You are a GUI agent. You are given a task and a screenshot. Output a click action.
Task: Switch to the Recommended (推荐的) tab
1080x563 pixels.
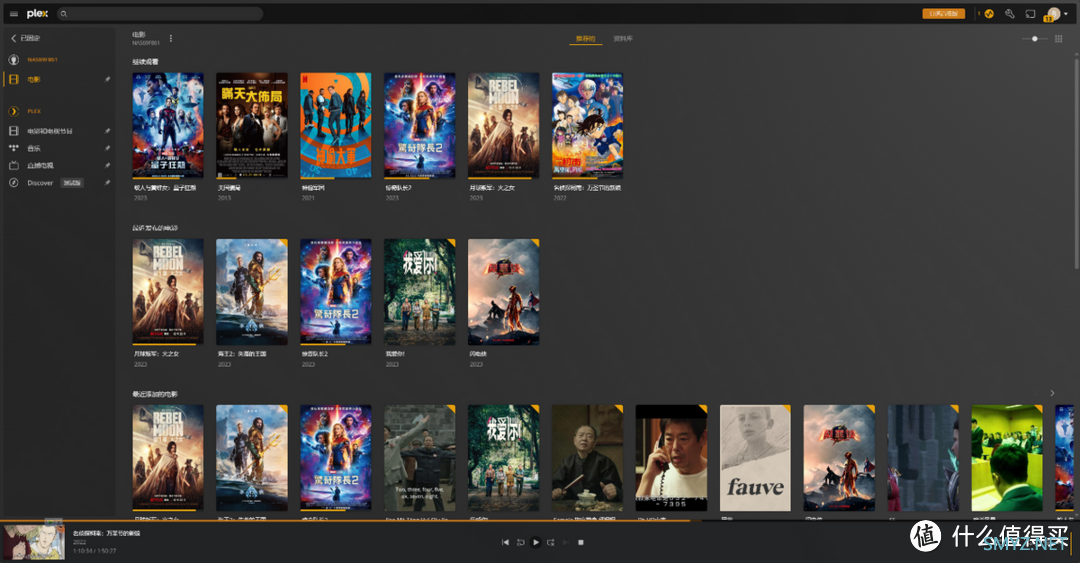pyautogui.click(x=585, y=39)
